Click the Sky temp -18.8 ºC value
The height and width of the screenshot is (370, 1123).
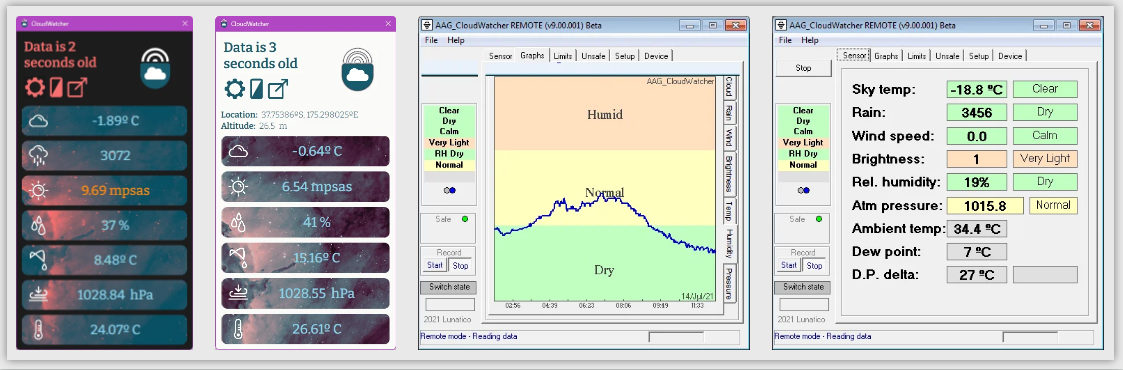coord(976,89)
